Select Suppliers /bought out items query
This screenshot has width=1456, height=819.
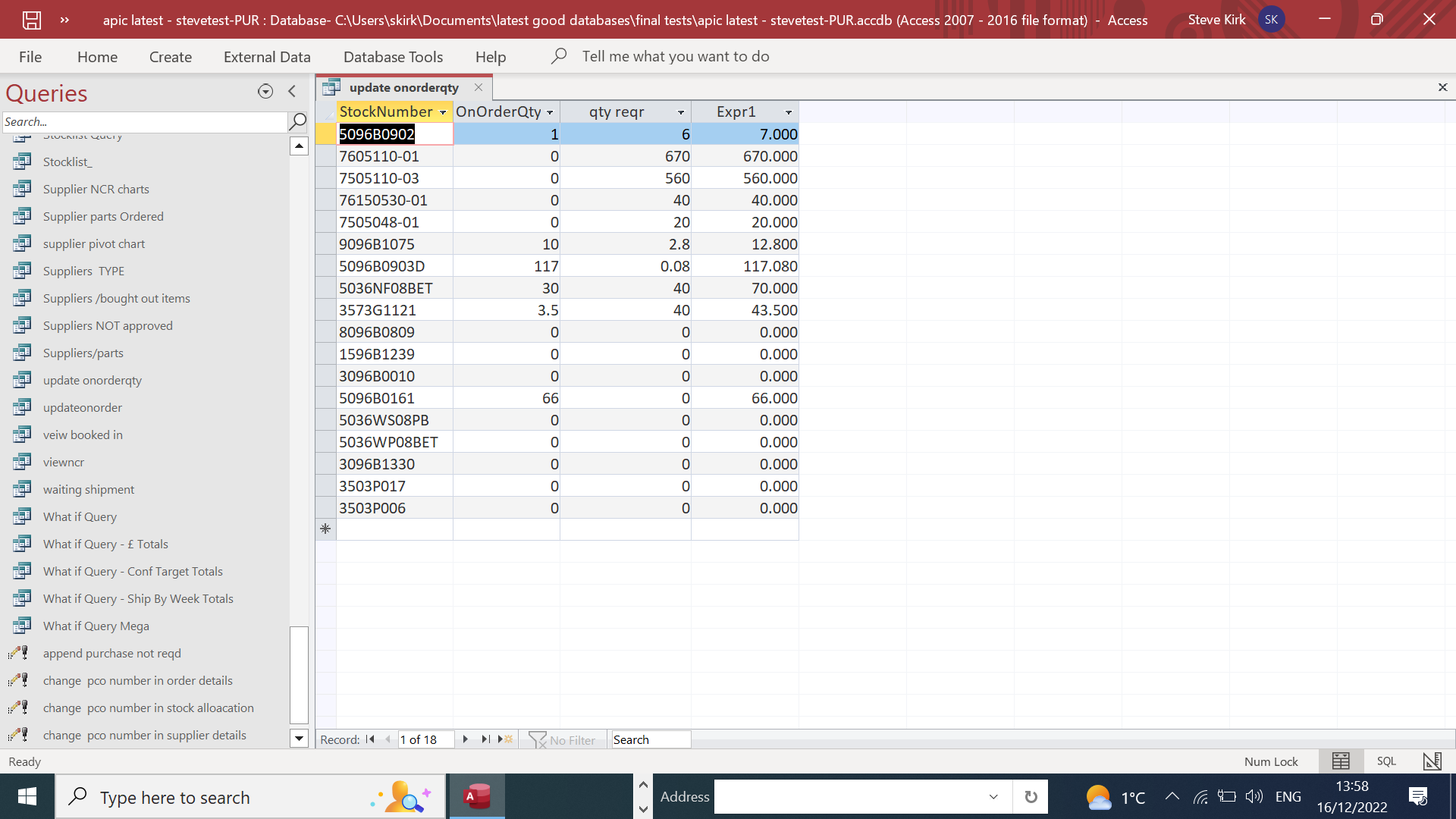tap(116, 298)
